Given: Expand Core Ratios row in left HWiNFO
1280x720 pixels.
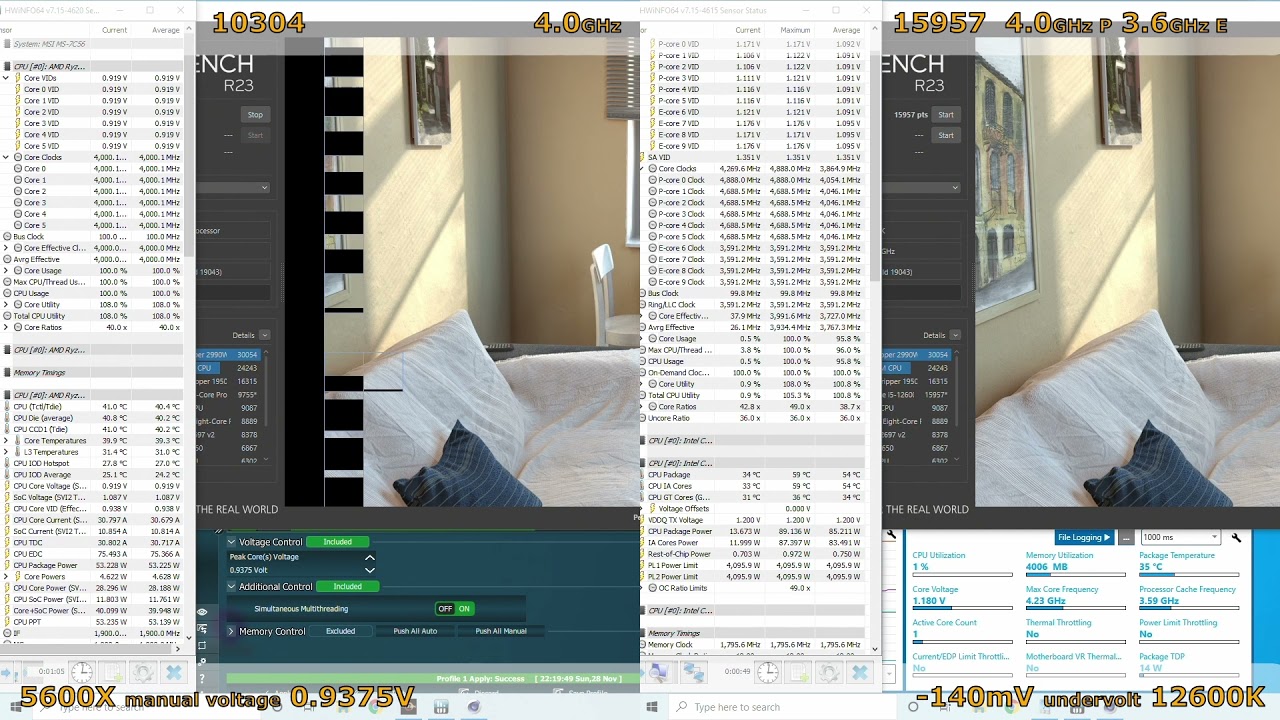Looking at the screenshot, I should point(6,327).
